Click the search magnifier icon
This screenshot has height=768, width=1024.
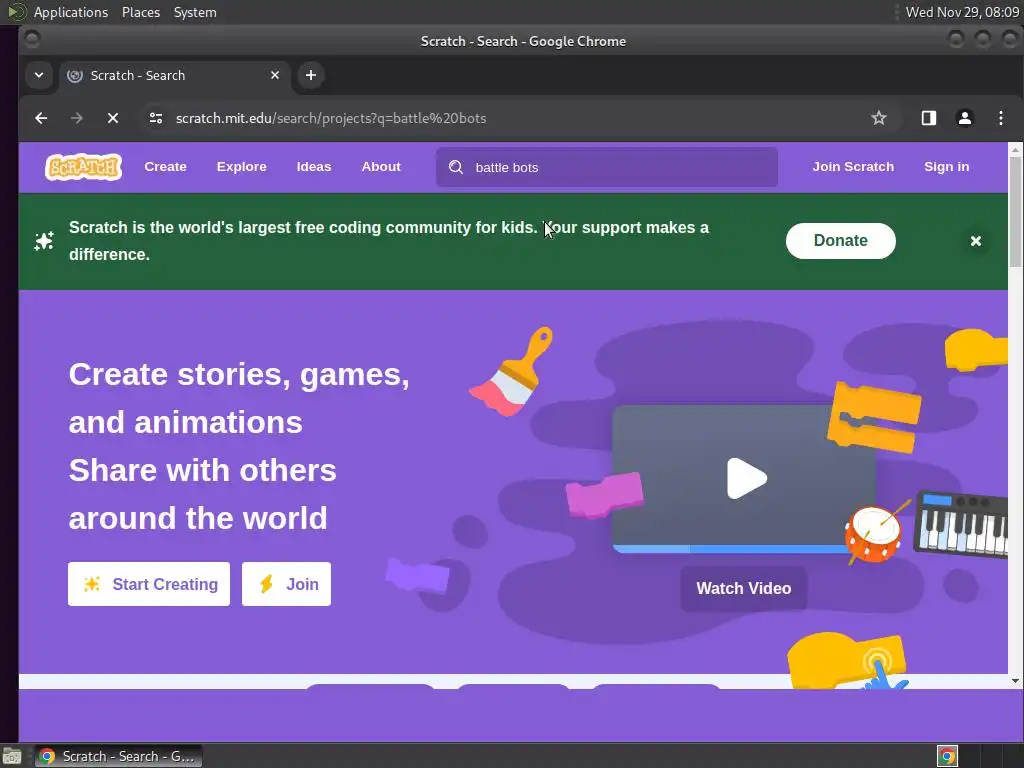pyautogui.click(x=456, y=167)
